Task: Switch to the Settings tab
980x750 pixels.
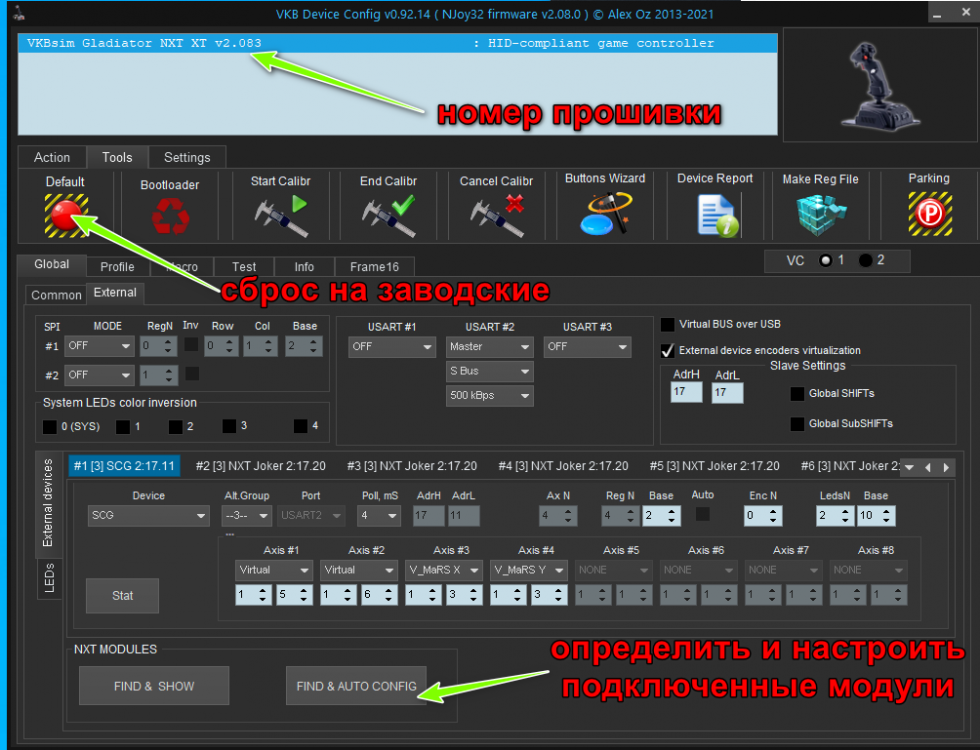Action: point(187,158)
